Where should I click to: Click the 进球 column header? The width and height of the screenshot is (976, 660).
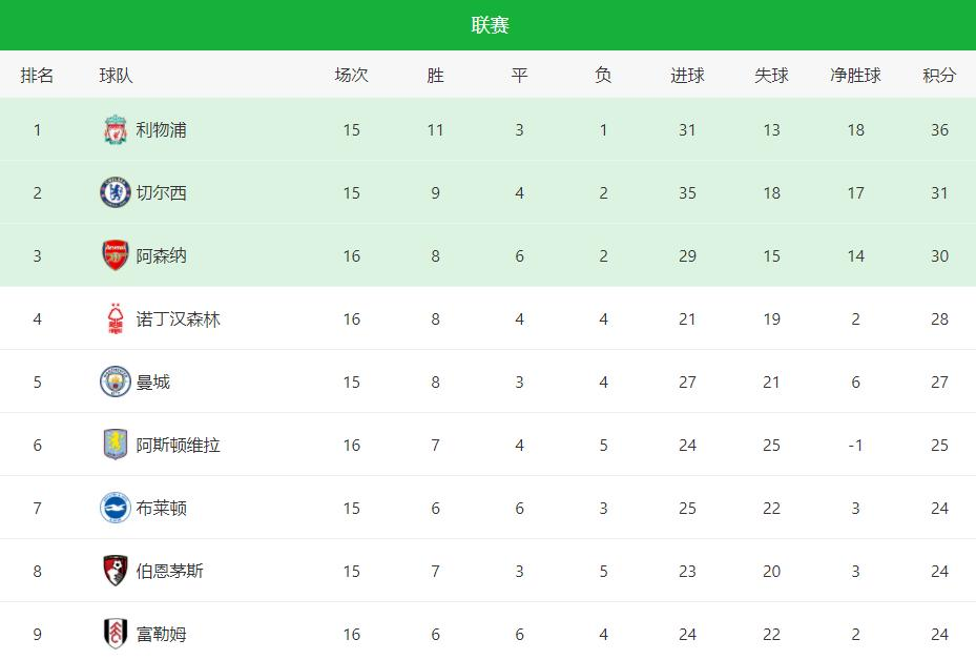(687, 75)
